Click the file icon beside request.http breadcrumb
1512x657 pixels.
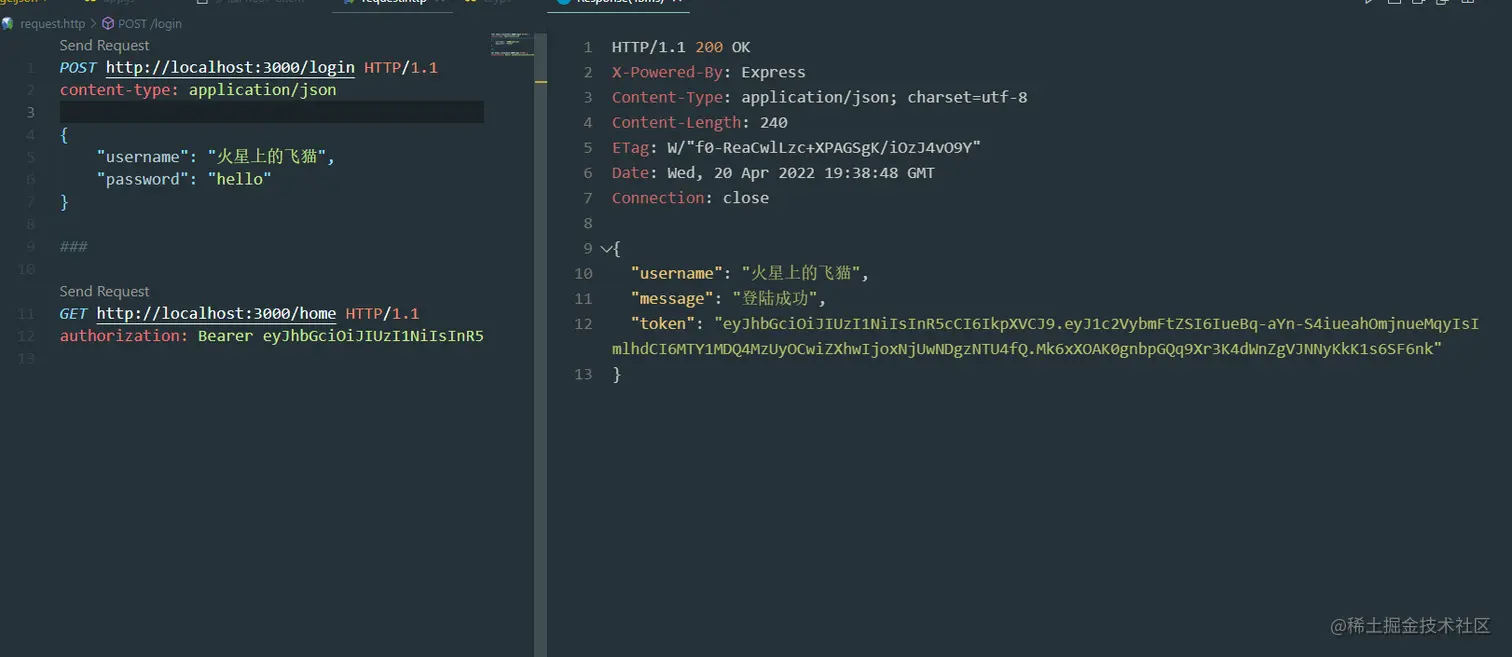coord(8,23)
